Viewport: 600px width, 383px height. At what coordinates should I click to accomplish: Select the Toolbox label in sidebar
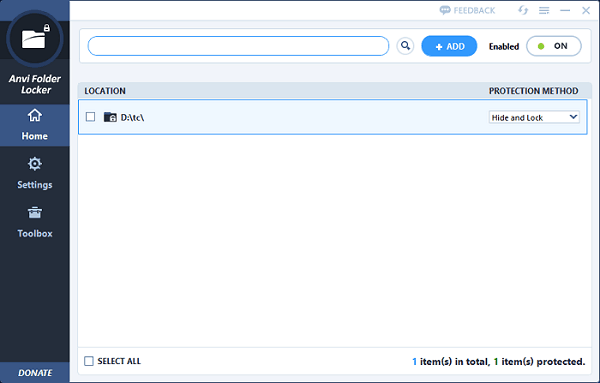pyautogui.click(x=35, y=233)
